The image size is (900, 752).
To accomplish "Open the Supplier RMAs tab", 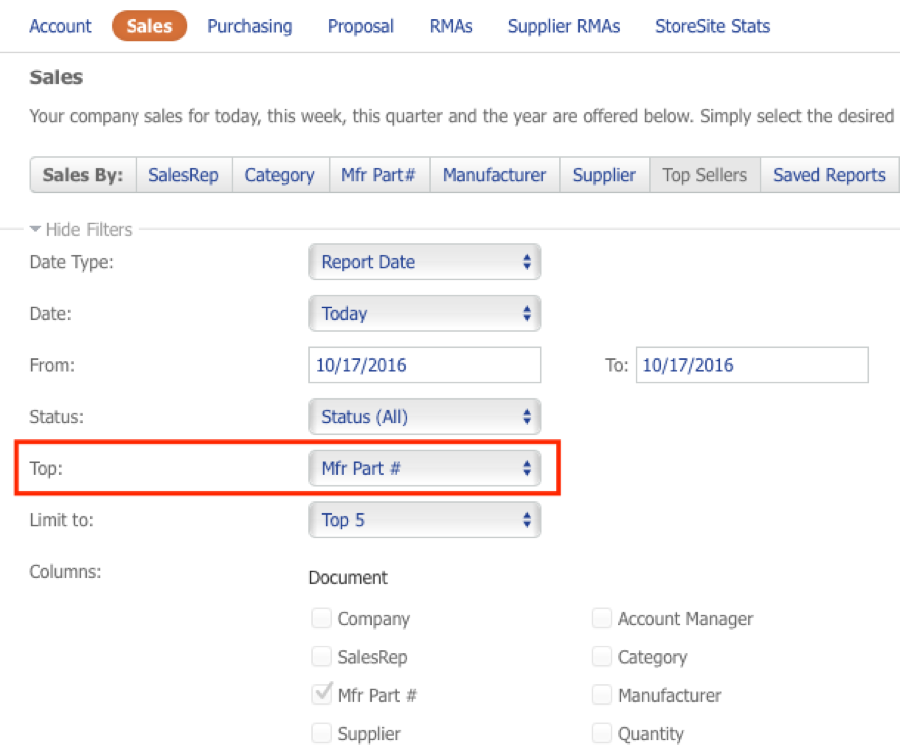I will tap(564, 26).
